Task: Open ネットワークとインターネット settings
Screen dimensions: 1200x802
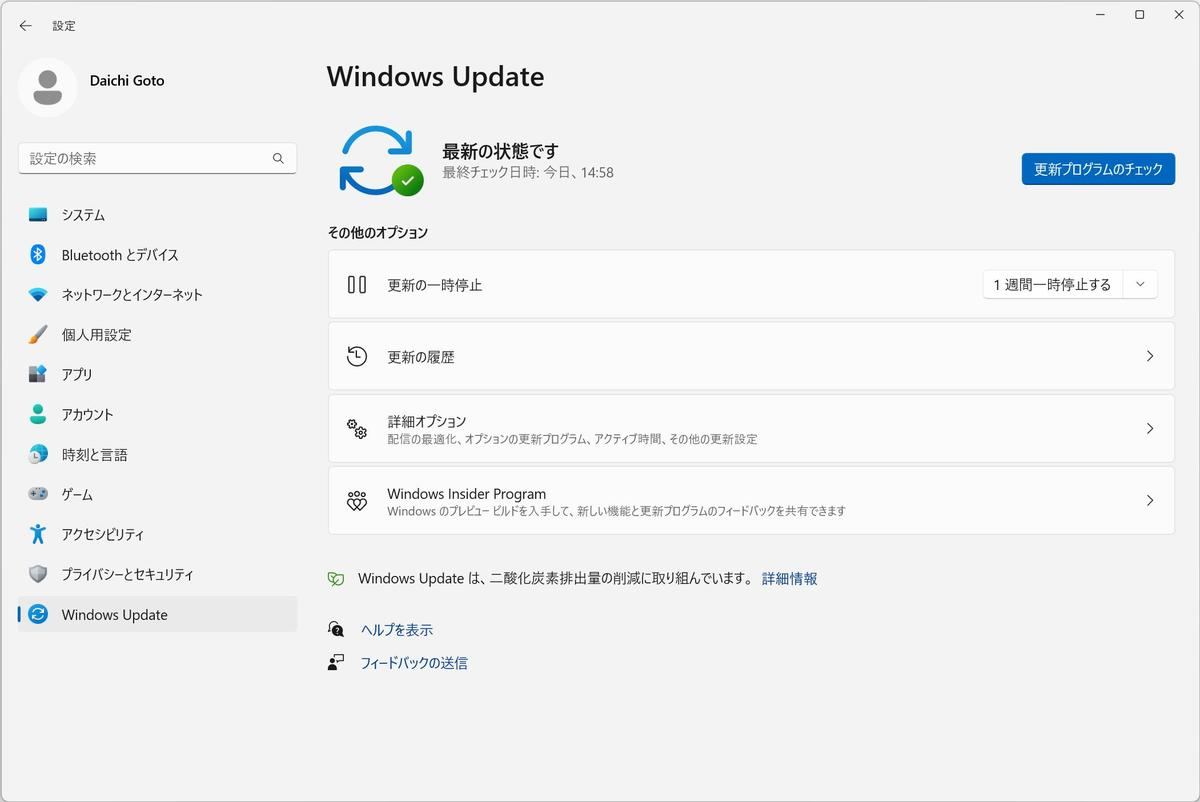Action: click(x=157, y=295)
